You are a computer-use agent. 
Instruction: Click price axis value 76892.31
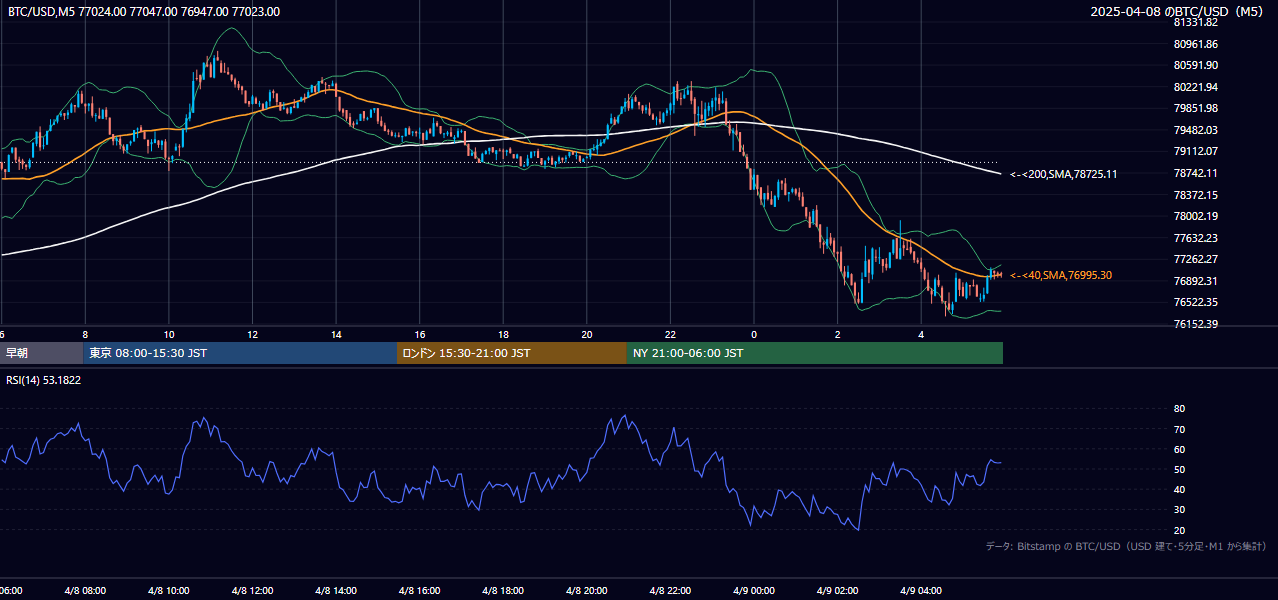[1195, 281]
